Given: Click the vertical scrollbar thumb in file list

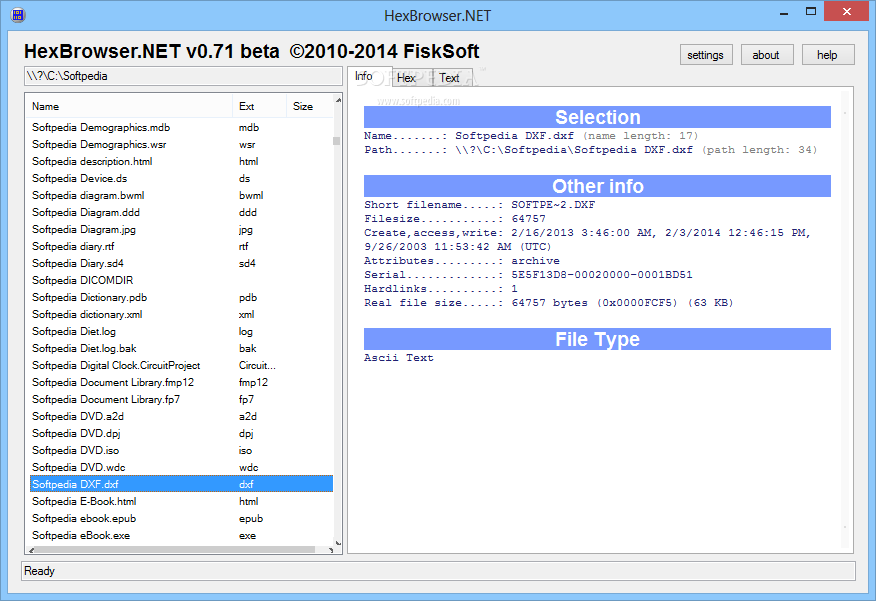Looking at the screenshot, I should [336, 141].
